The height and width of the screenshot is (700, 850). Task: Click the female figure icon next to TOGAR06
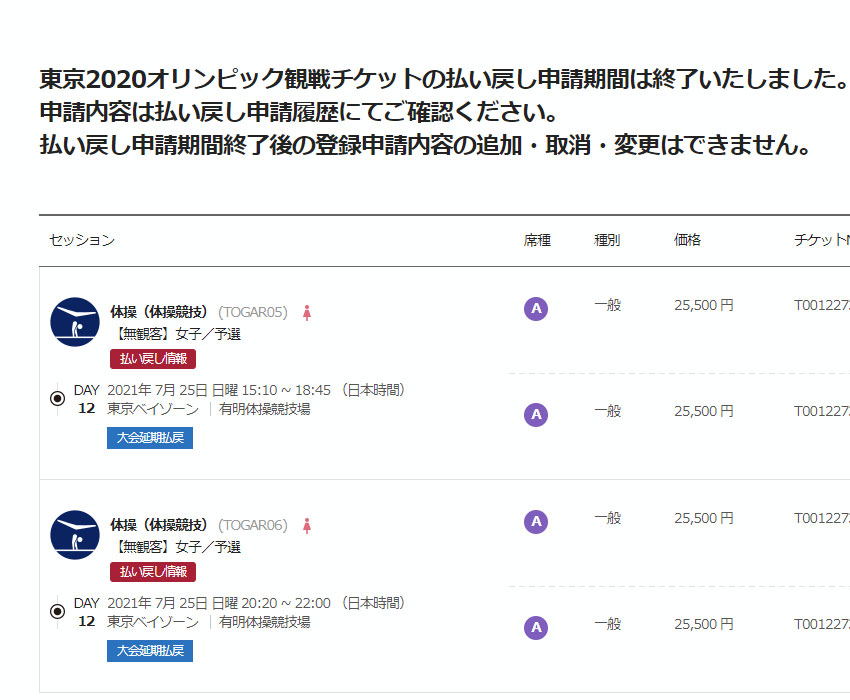pyautogui.click(x=307, y=526)
